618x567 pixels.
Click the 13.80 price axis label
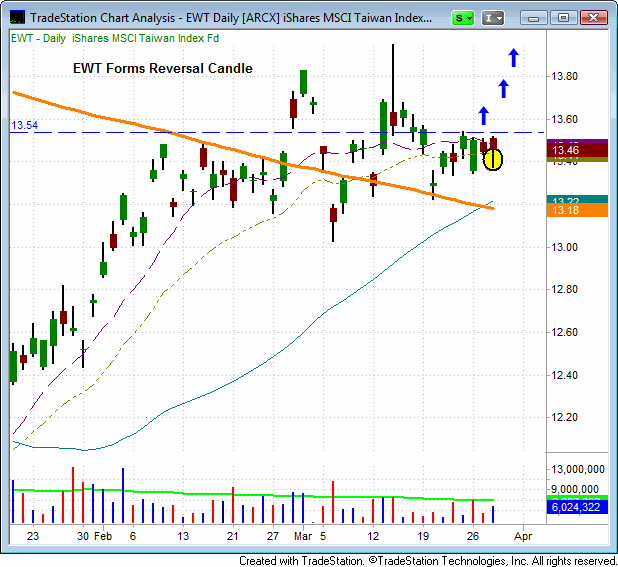click(565, 76)
